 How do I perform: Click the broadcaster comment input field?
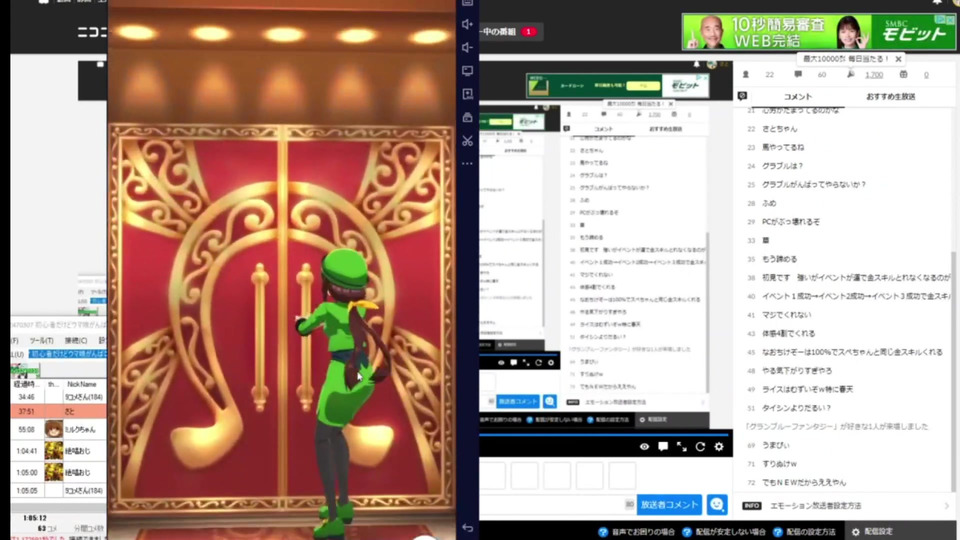click(x=558, y=504)
